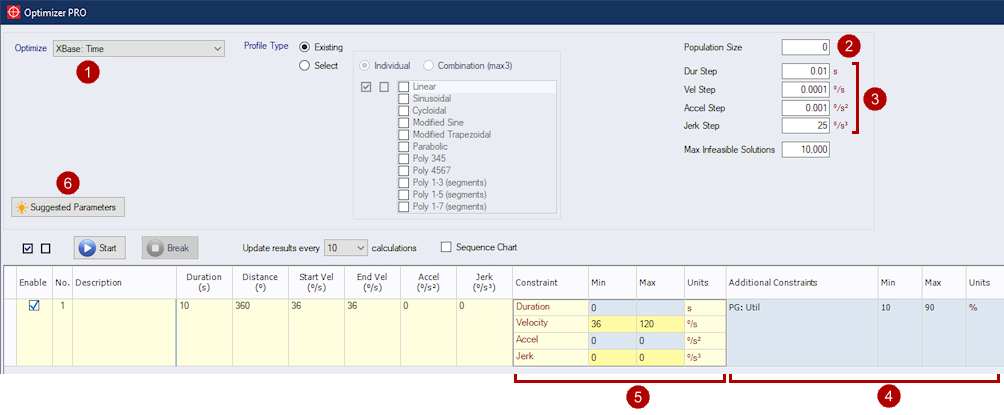The height and width of the screenshot is (415, 1004).
Task: Click the blue play icon on Start
Action: [87, 247]
